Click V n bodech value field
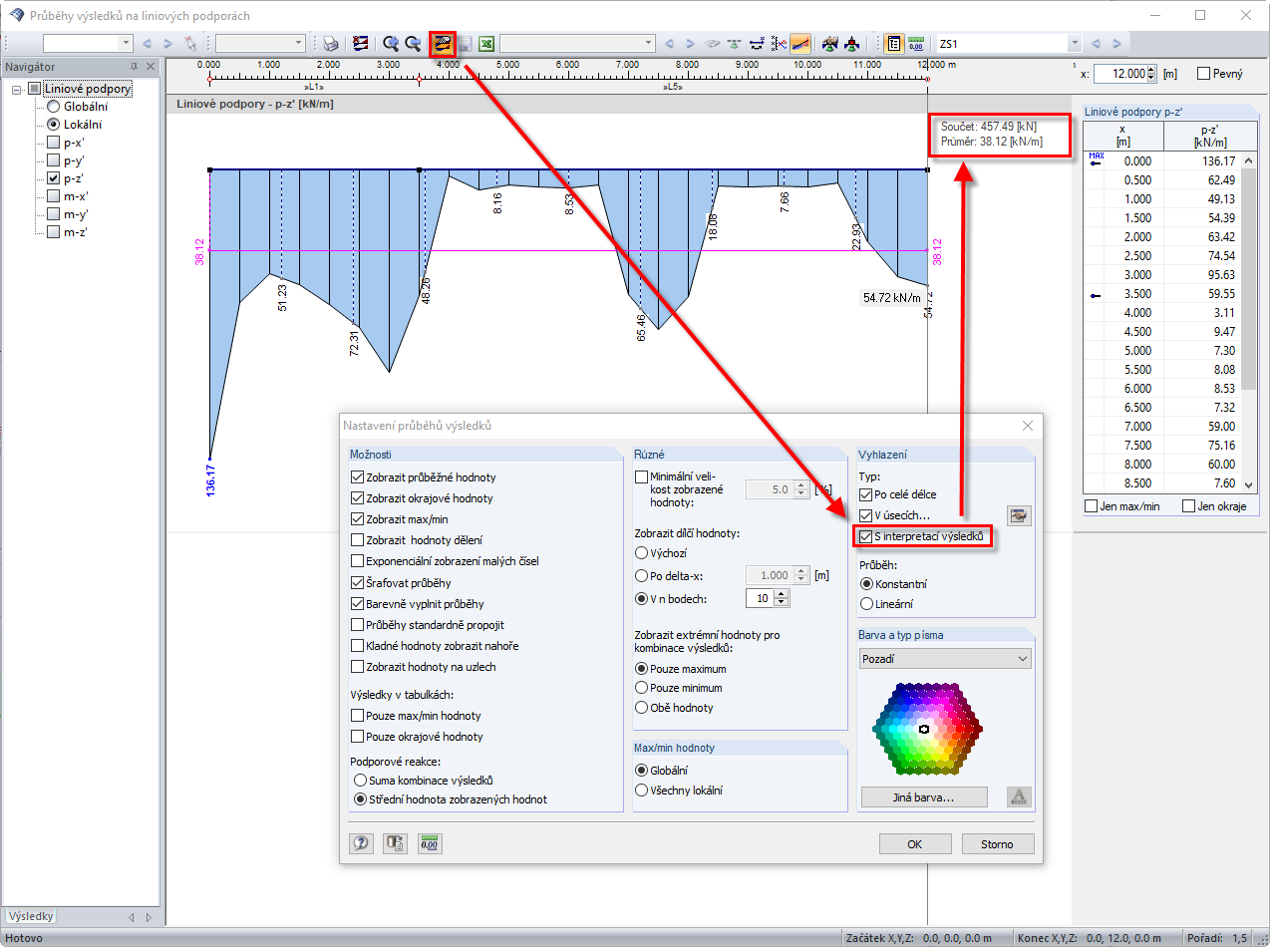 point(760,599)
